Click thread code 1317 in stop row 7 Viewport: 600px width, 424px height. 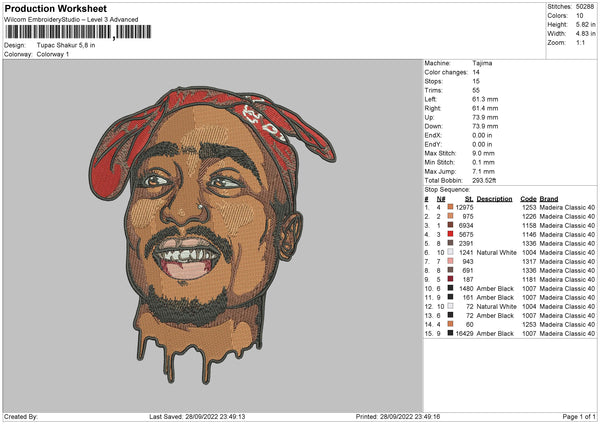click(x=529, y=261)
